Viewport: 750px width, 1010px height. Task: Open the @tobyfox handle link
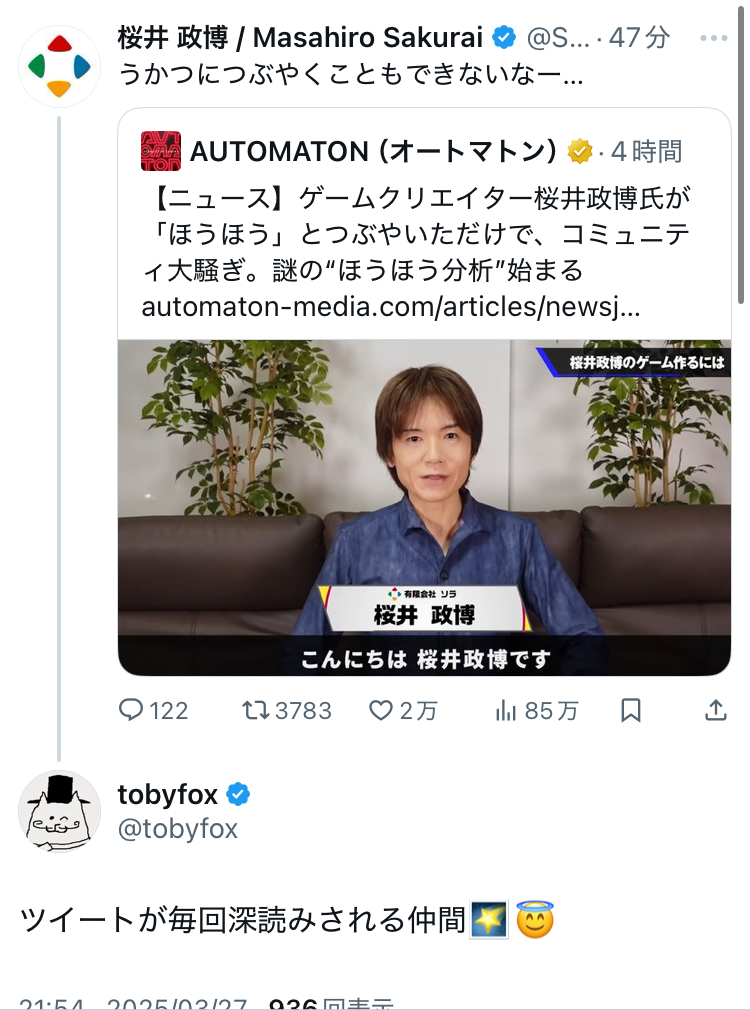178,829
